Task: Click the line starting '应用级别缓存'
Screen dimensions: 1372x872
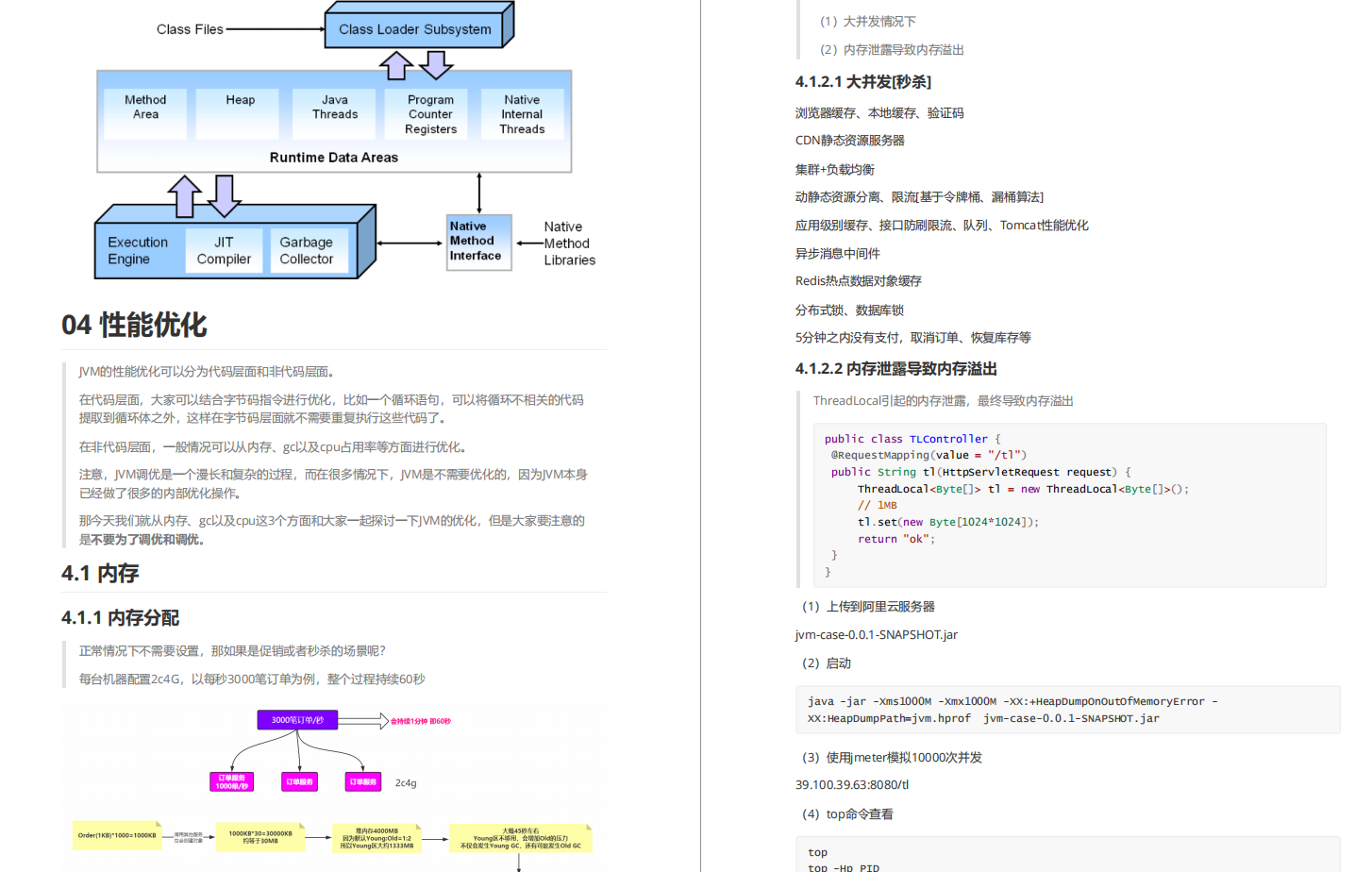Action: 942,226
